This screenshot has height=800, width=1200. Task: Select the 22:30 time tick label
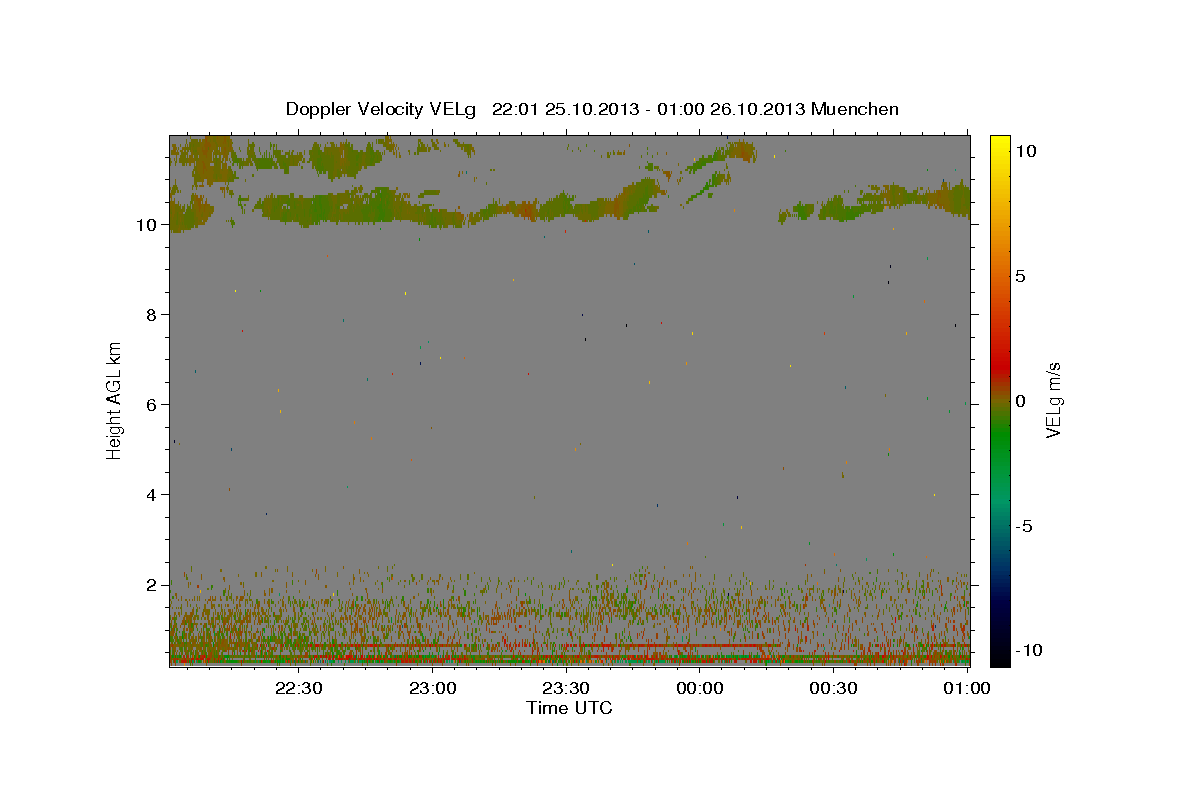point(298,688)
